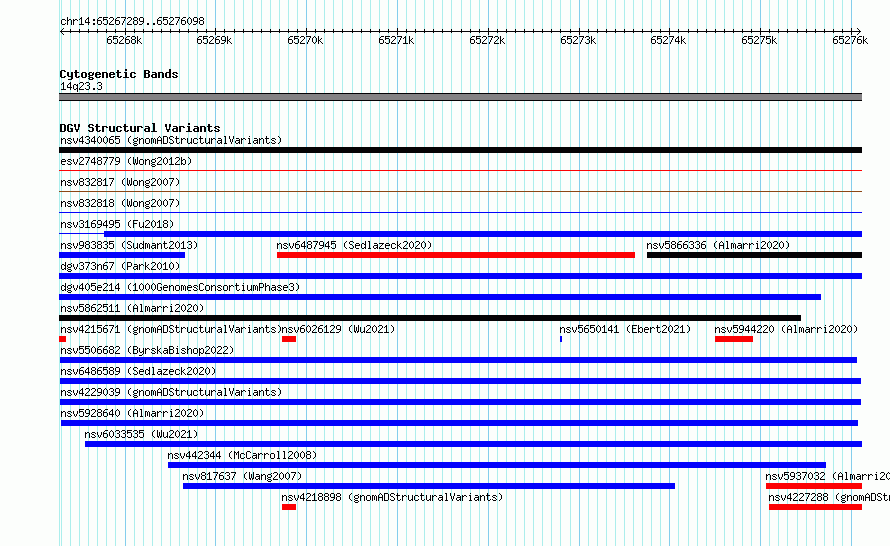
Task: Click the tiny blue nsv5650141 marker
Action: click(561, 339)
